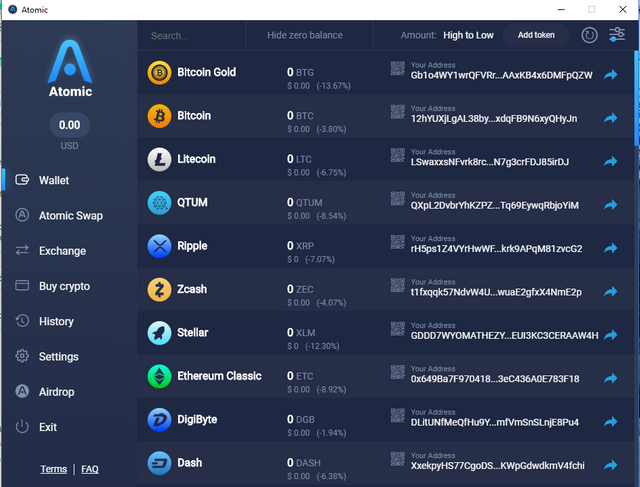Viewport: 640px width, 487px height.
Task: Click the Dash address XxekpyHS77CgoDS...KWpGdwdkmV4fchi
Action: point(498,466)
